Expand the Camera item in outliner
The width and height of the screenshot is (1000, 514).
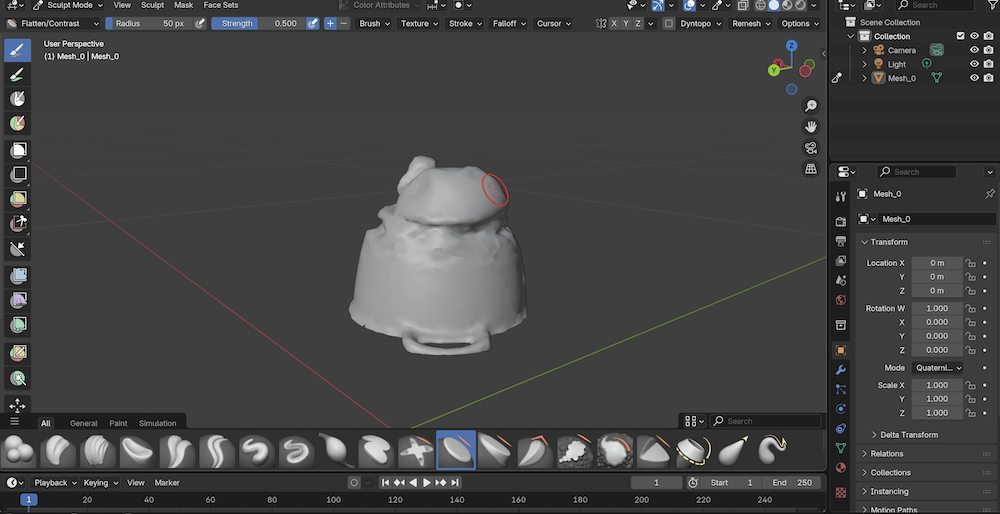[x=865, y=50]
